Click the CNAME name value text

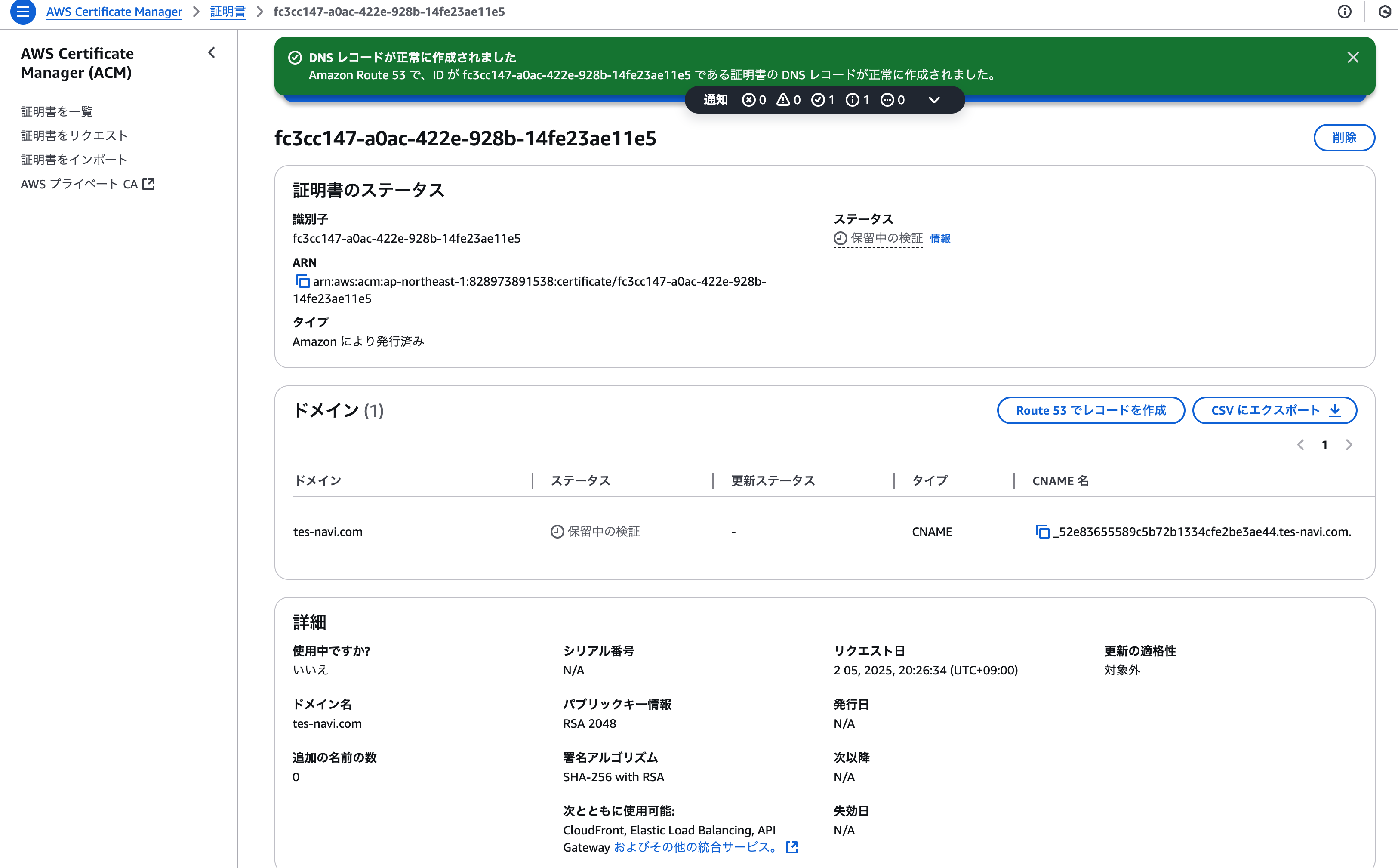(1202, 532)
